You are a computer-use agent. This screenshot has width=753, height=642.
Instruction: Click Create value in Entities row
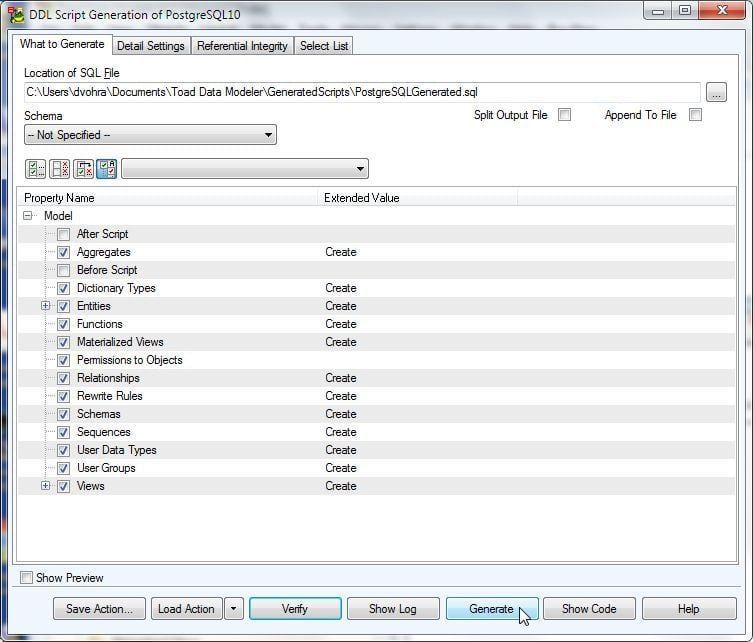pos(340,306)
